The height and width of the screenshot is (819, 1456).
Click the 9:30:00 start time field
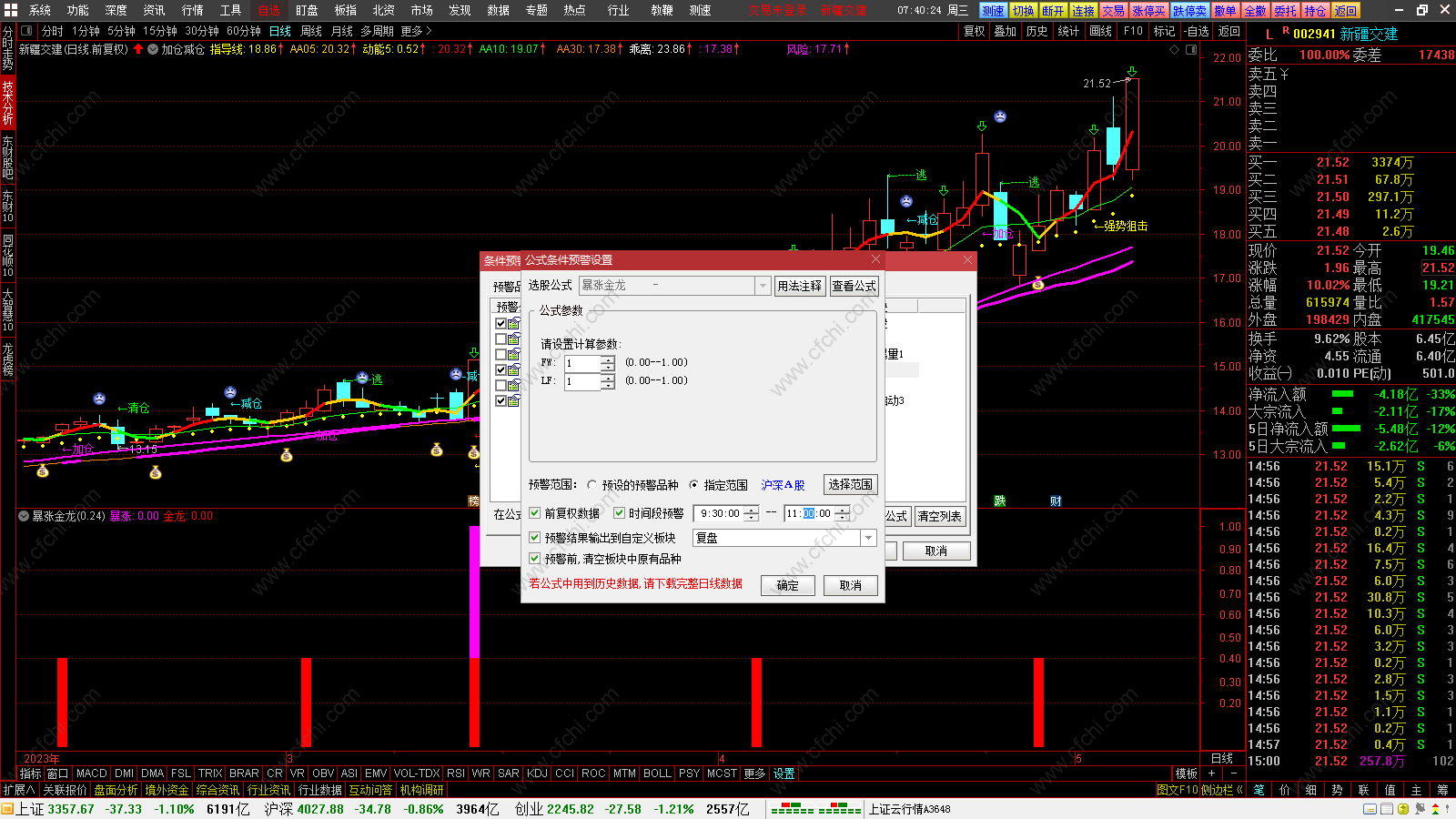719,514
